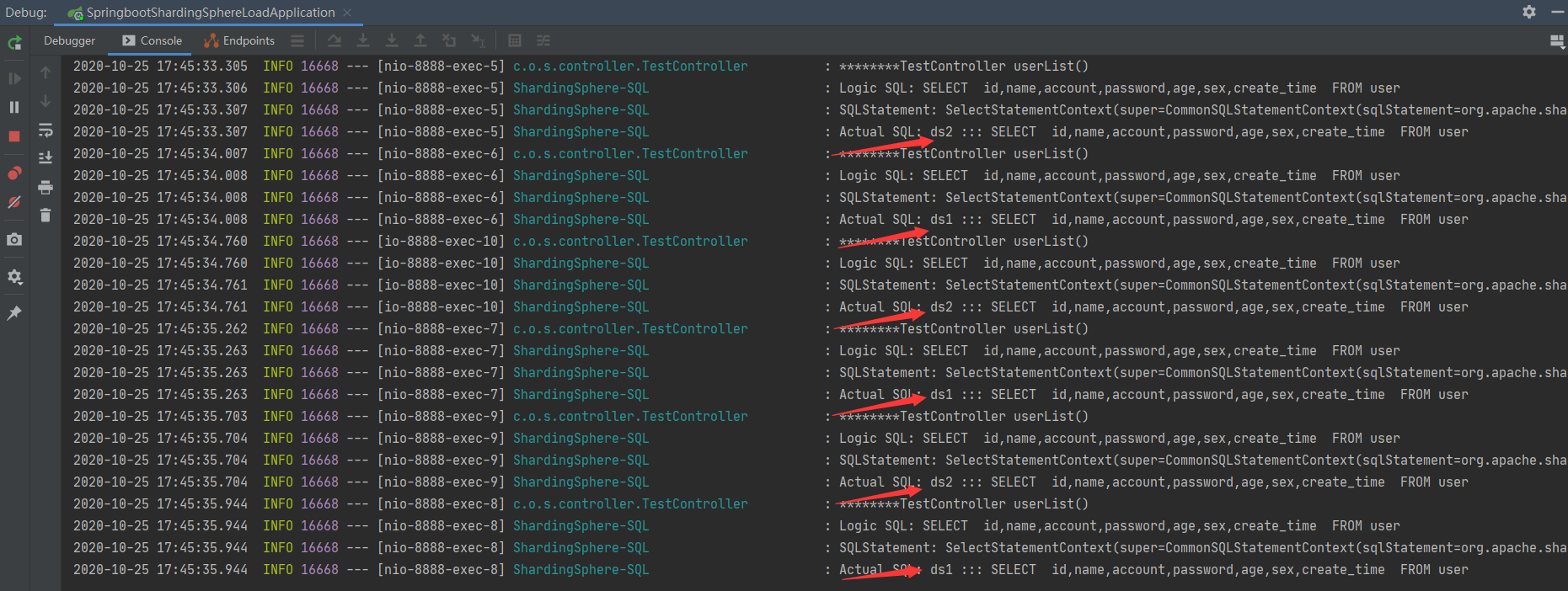The image size is (1568, 591).
Task: Open Debug tool window options gear
Action: click(x=1529, y=12)
